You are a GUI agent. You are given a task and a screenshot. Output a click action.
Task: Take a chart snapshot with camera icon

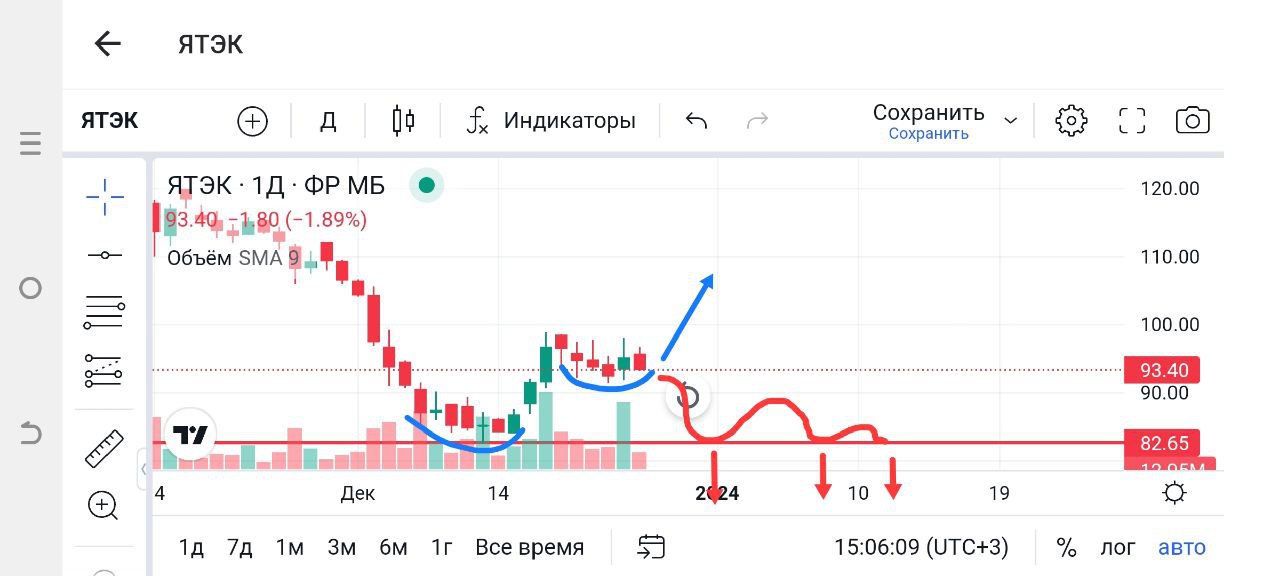click(x=1192, y=121)
